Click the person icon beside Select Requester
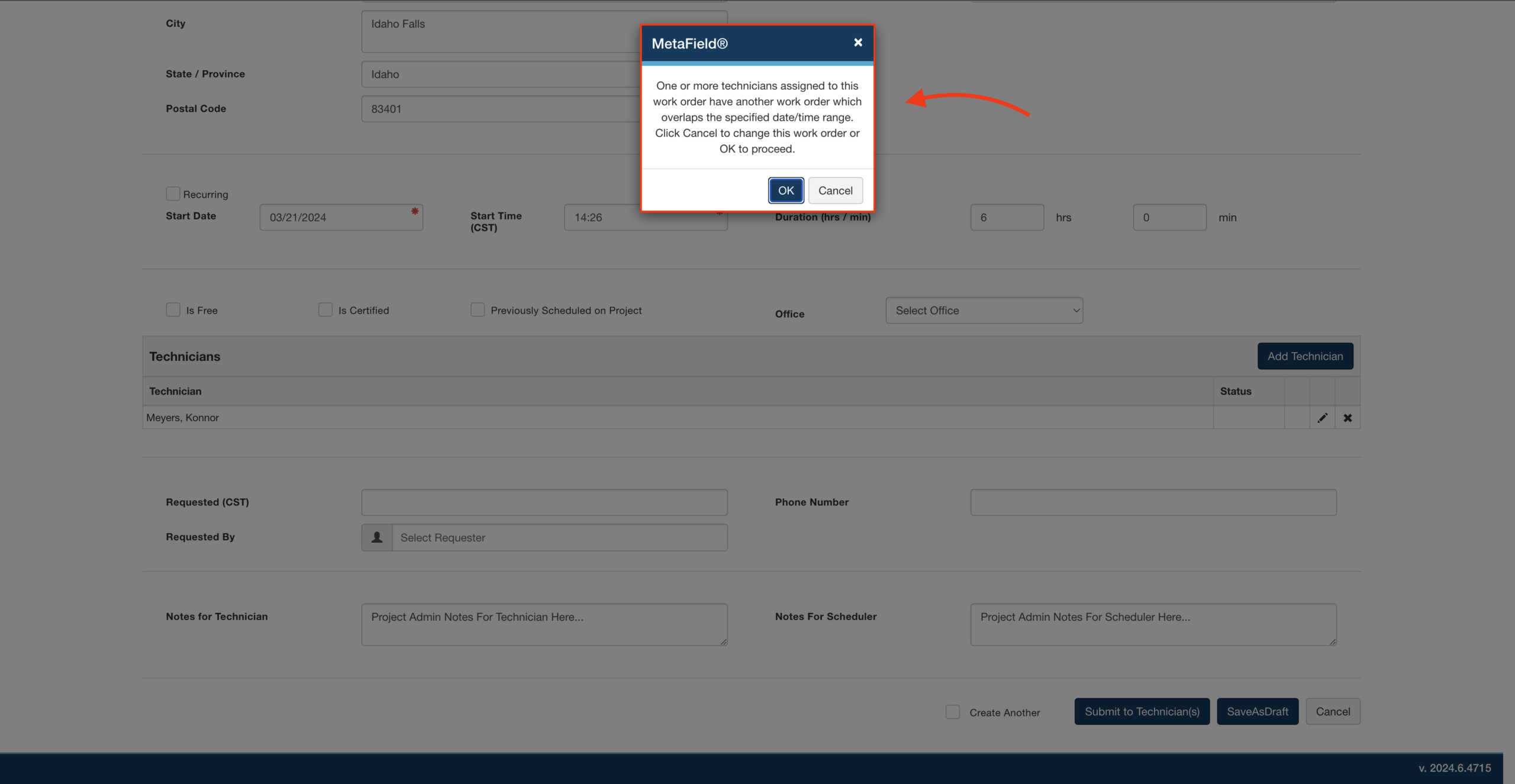This screenshot has width=1515, height=784. [377, 537]
